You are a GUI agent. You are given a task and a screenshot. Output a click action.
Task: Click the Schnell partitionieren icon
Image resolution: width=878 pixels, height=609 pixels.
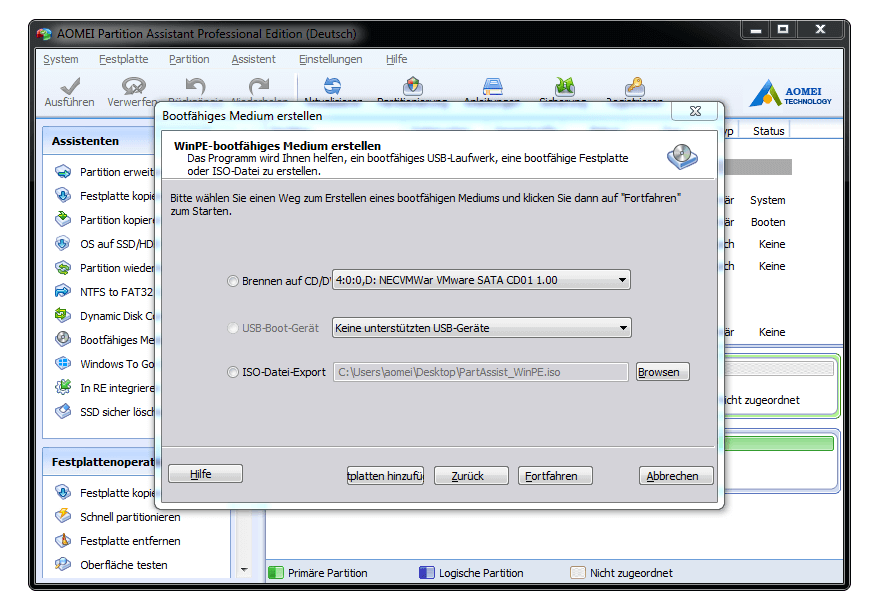tap(63, 516)
